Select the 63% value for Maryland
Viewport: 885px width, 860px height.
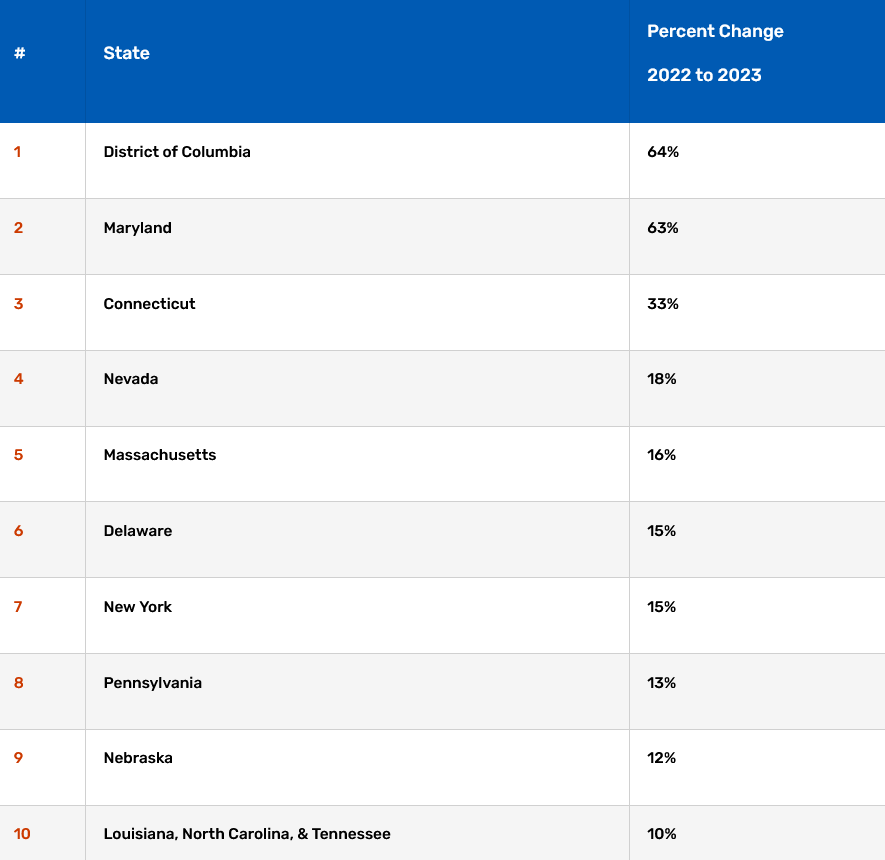663,228
